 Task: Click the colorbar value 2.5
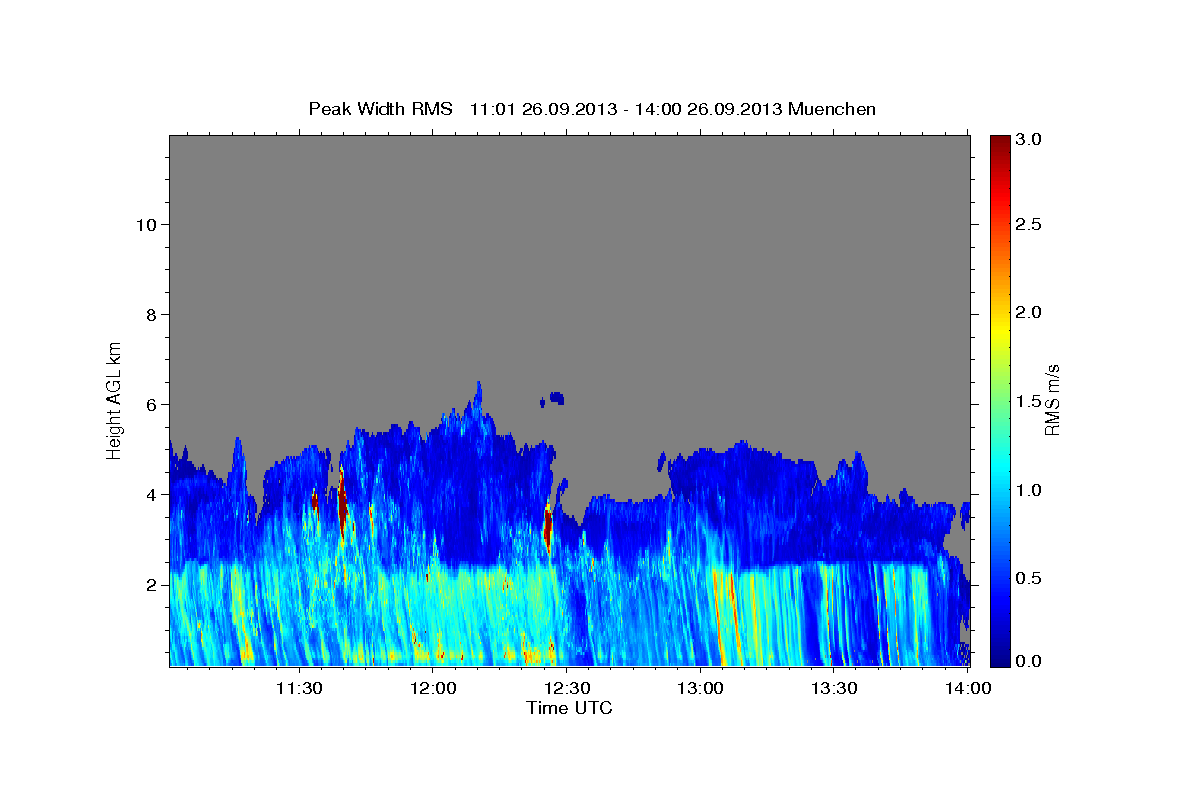point(1031,224)
